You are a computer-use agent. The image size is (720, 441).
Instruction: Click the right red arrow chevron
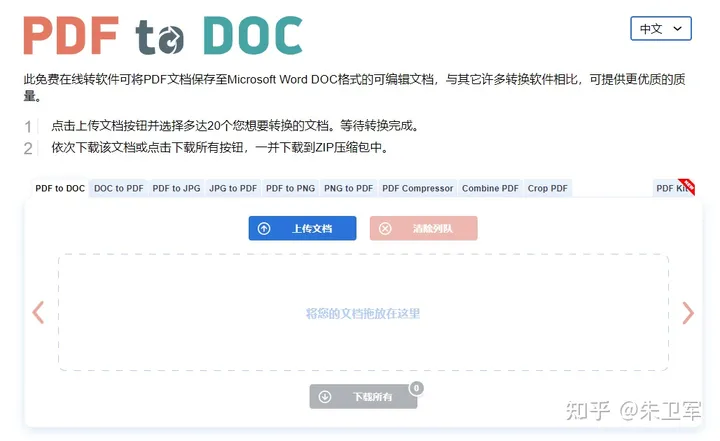coord(688,313)
